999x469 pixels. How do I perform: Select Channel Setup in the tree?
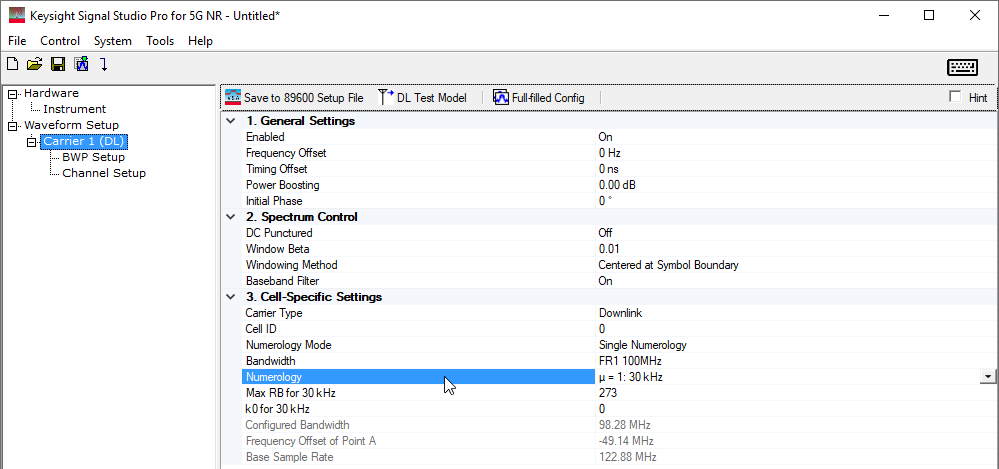(104, 173)
